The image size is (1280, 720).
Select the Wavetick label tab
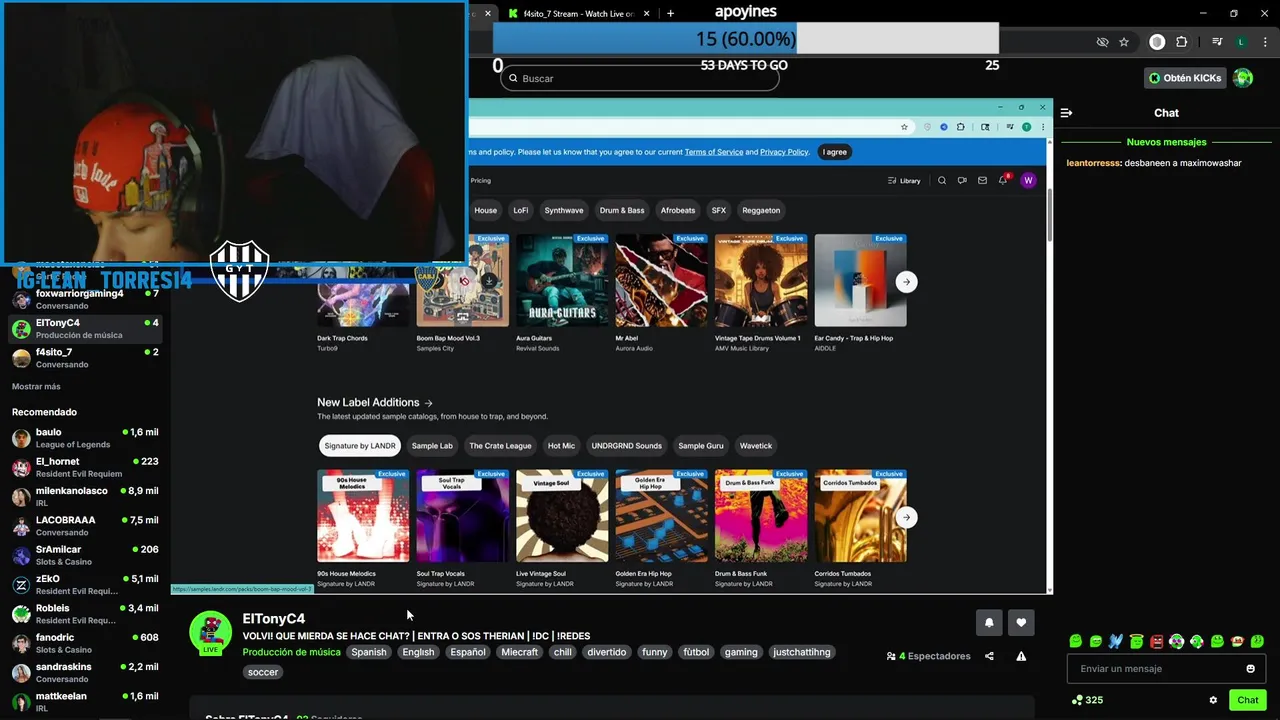click(x=756, y=446)
